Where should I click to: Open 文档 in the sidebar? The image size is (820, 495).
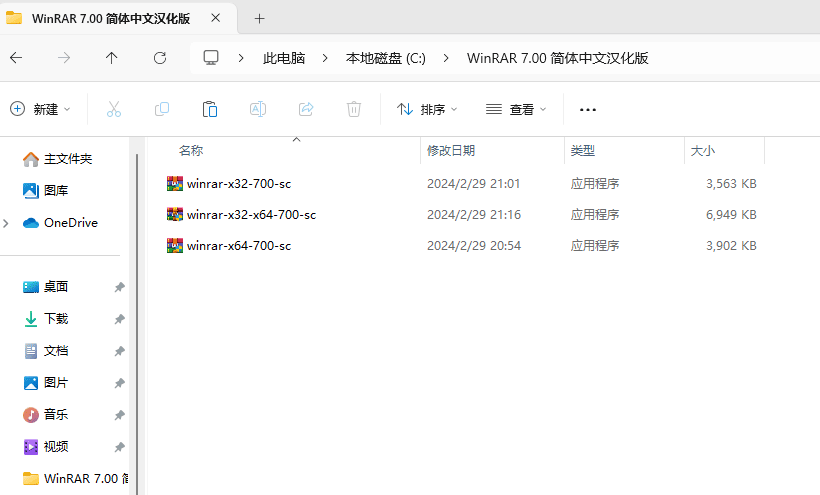point(45,351)
